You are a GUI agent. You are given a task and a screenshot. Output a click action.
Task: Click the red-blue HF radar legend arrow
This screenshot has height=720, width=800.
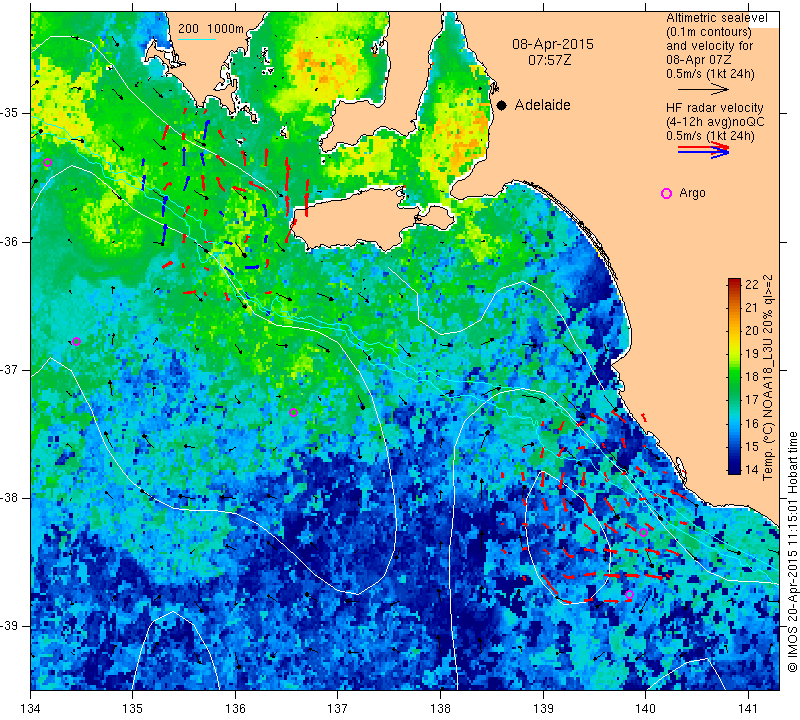(x=704, y=150)
